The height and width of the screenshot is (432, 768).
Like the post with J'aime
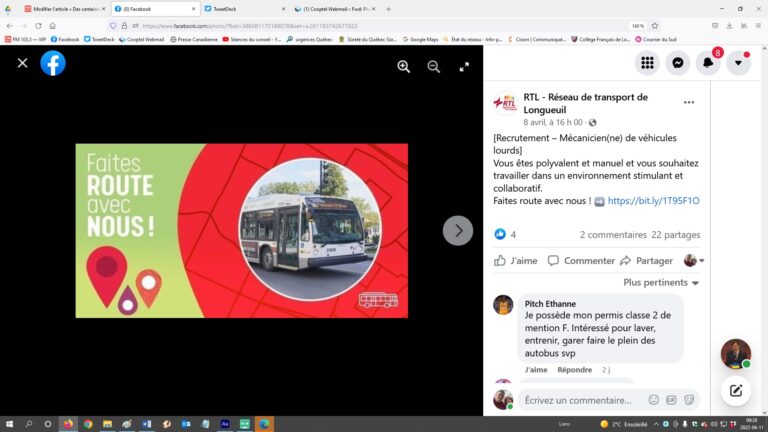pos(516,261)
